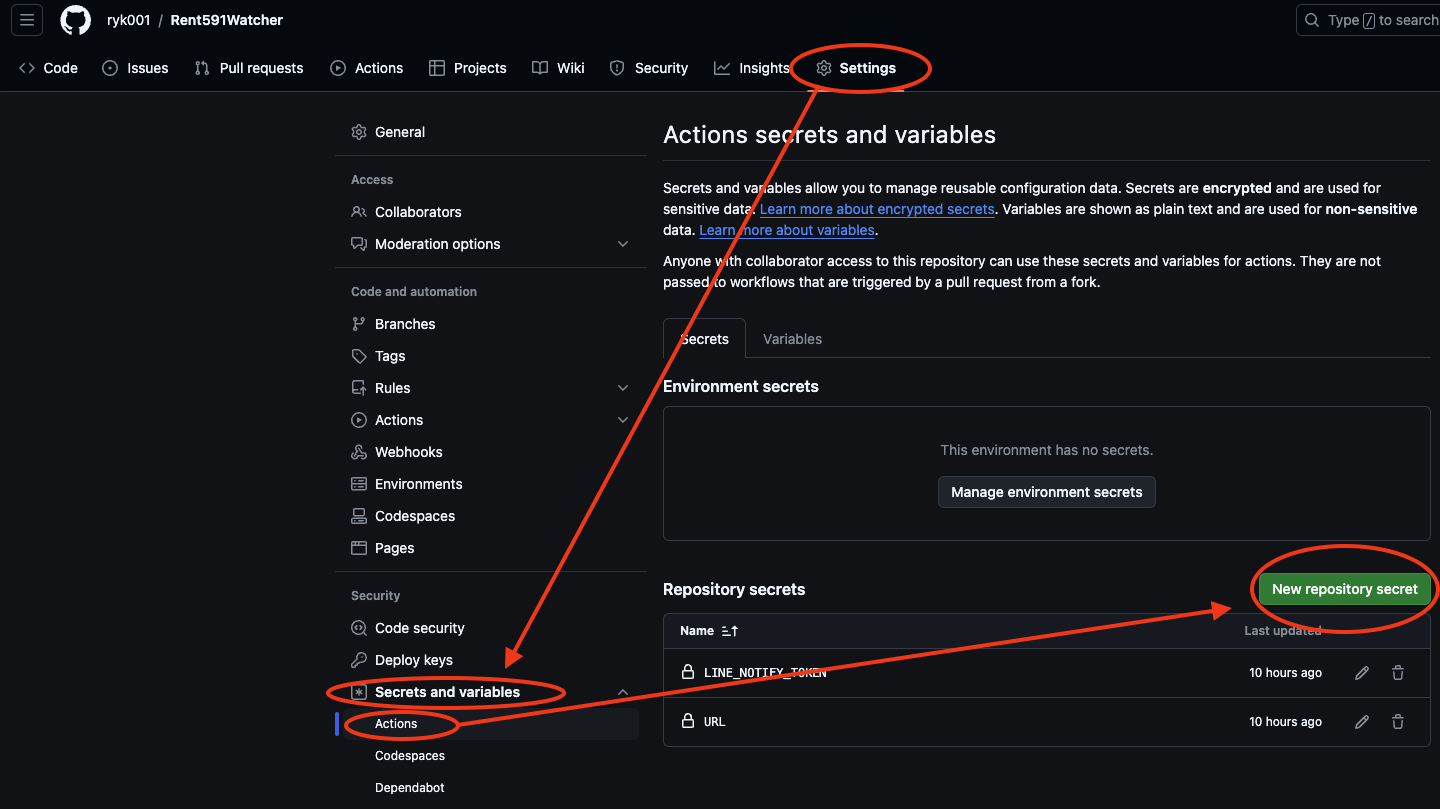Viewport: 1440px width, 809px height.
Task: Collapse Secrets and variables section
Action: [623, 692]
